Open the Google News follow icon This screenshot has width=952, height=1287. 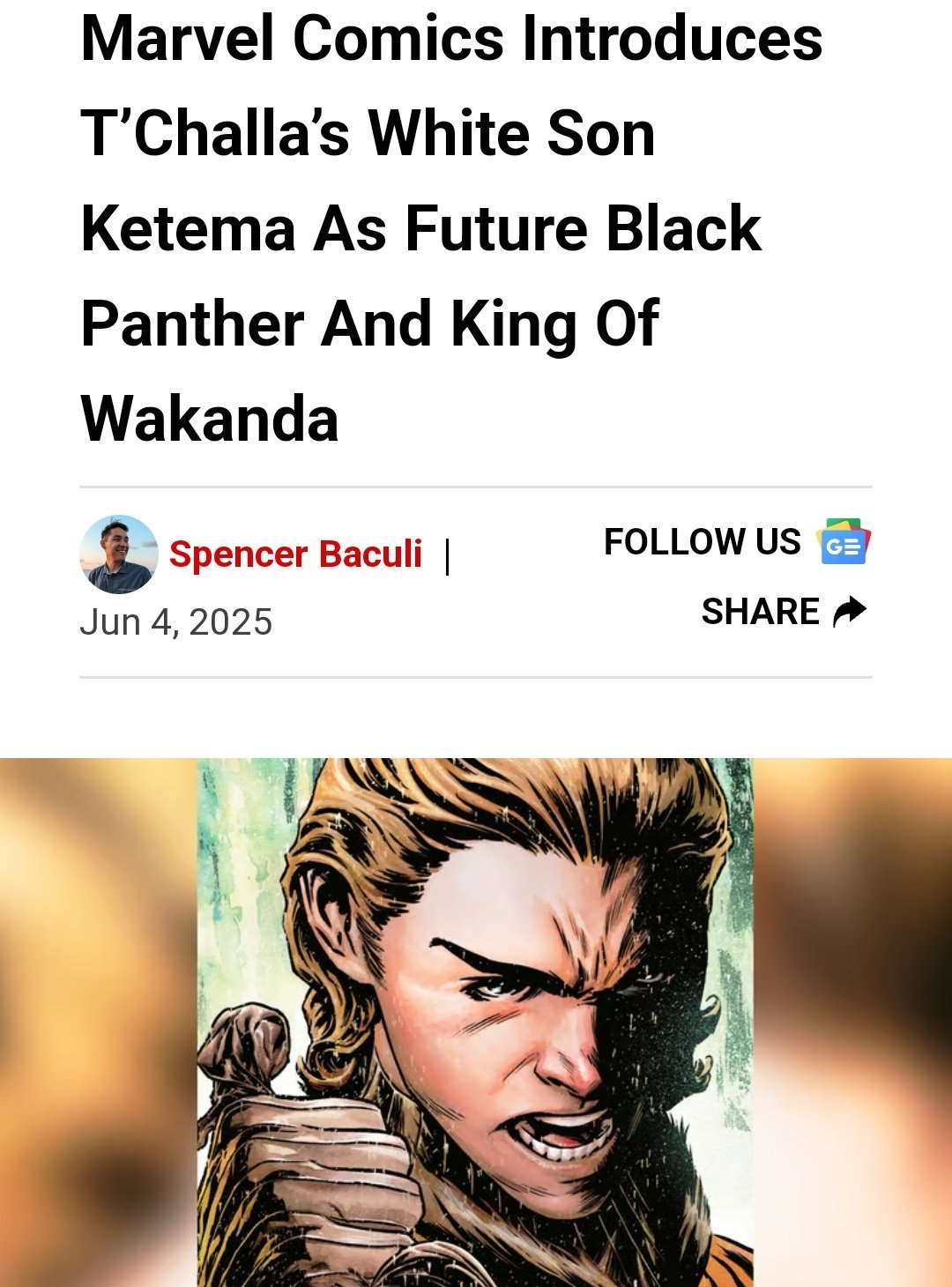(844, 541)
